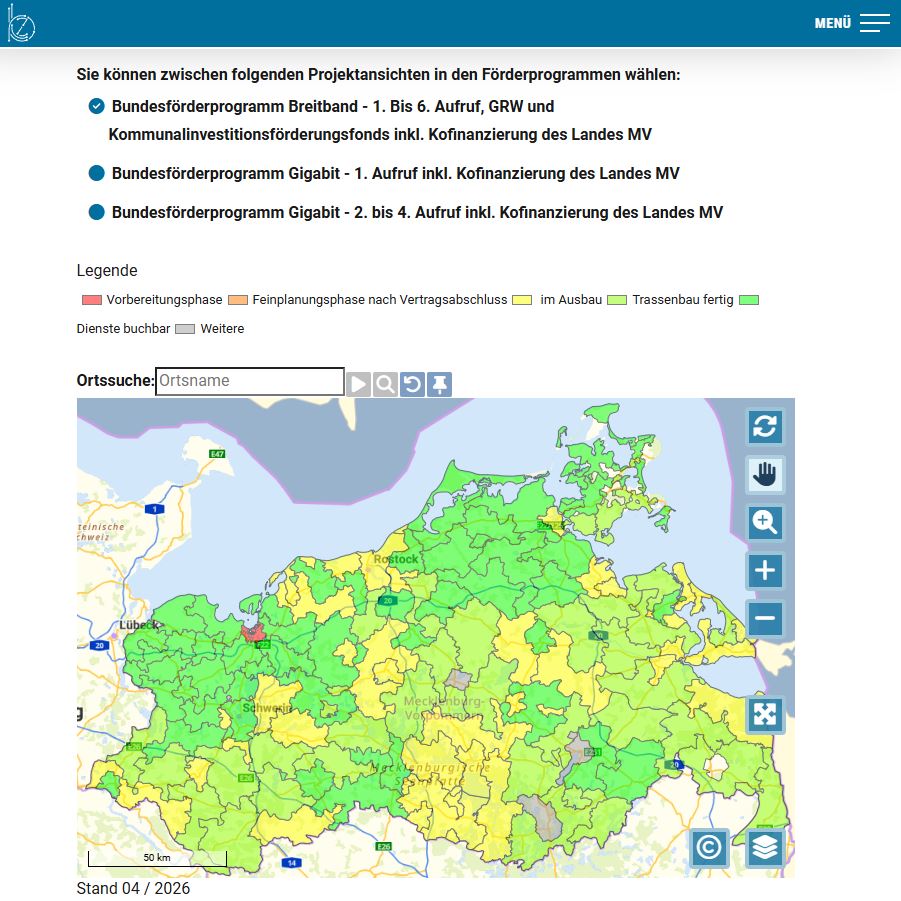Click the Lübeck label on the map
This screenshot has height=901, width=901.
[139, 625]
